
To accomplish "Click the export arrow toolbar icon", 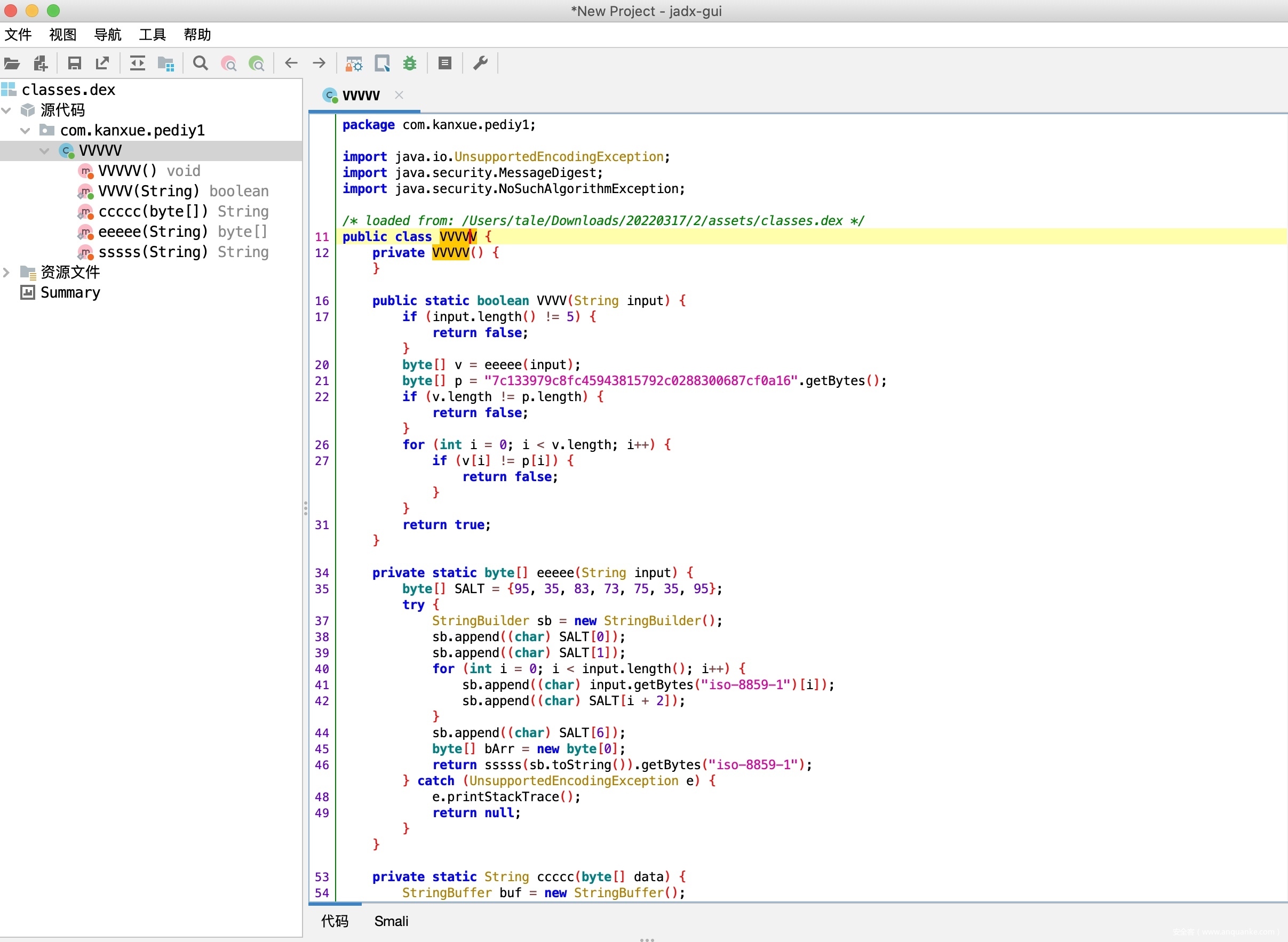I will coord(102,63).
